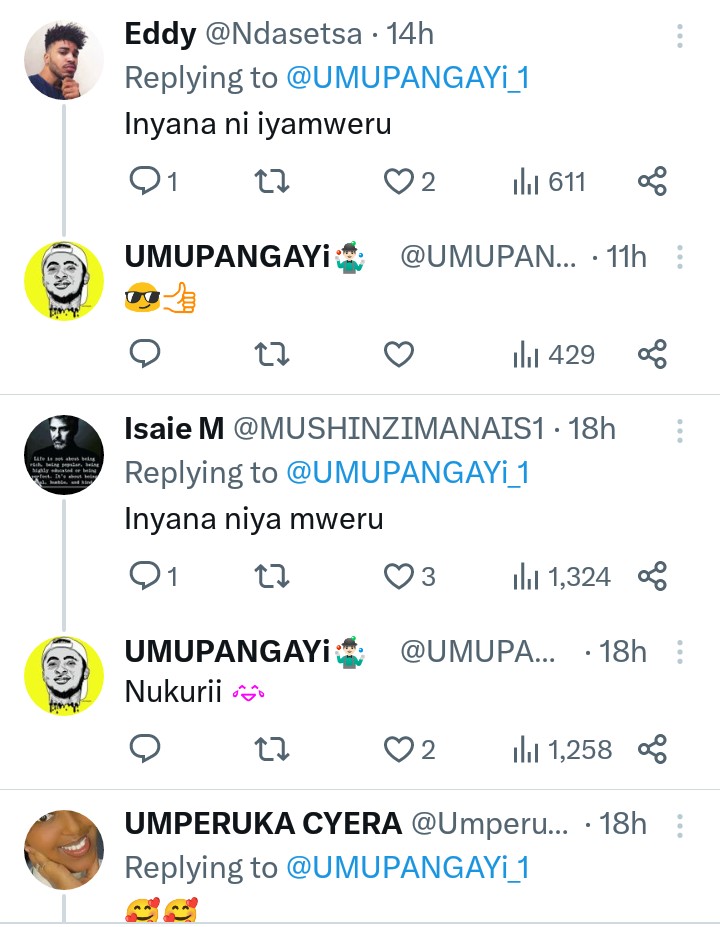Open Isaie M's profile name
720x927 pixels.
click(174, 429)
